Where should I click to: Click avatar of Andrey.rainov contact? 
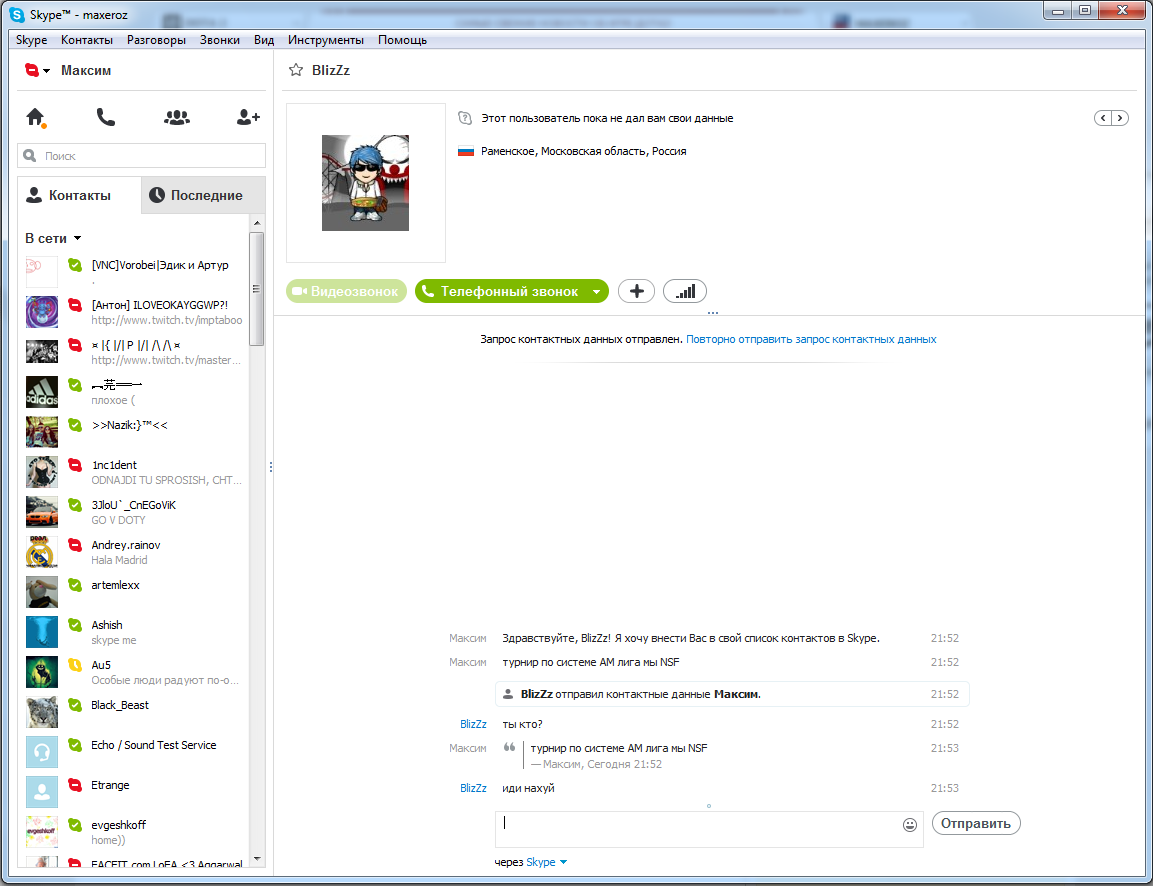pos(42,552)
